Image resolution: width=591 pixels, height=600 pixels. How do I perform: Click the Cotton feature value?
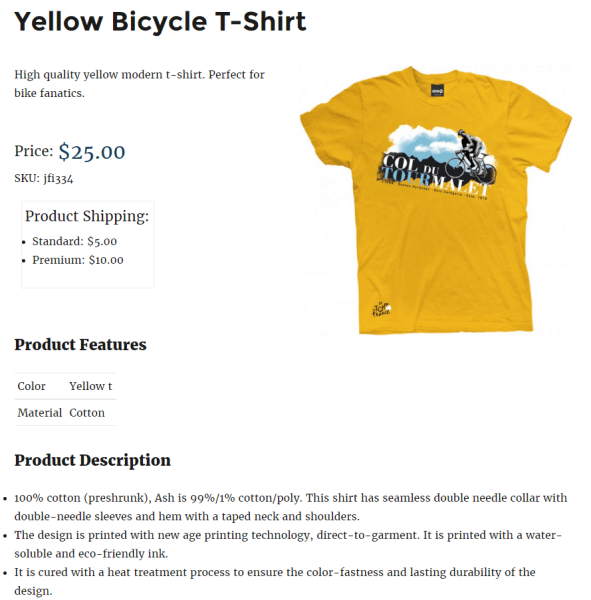87,413
